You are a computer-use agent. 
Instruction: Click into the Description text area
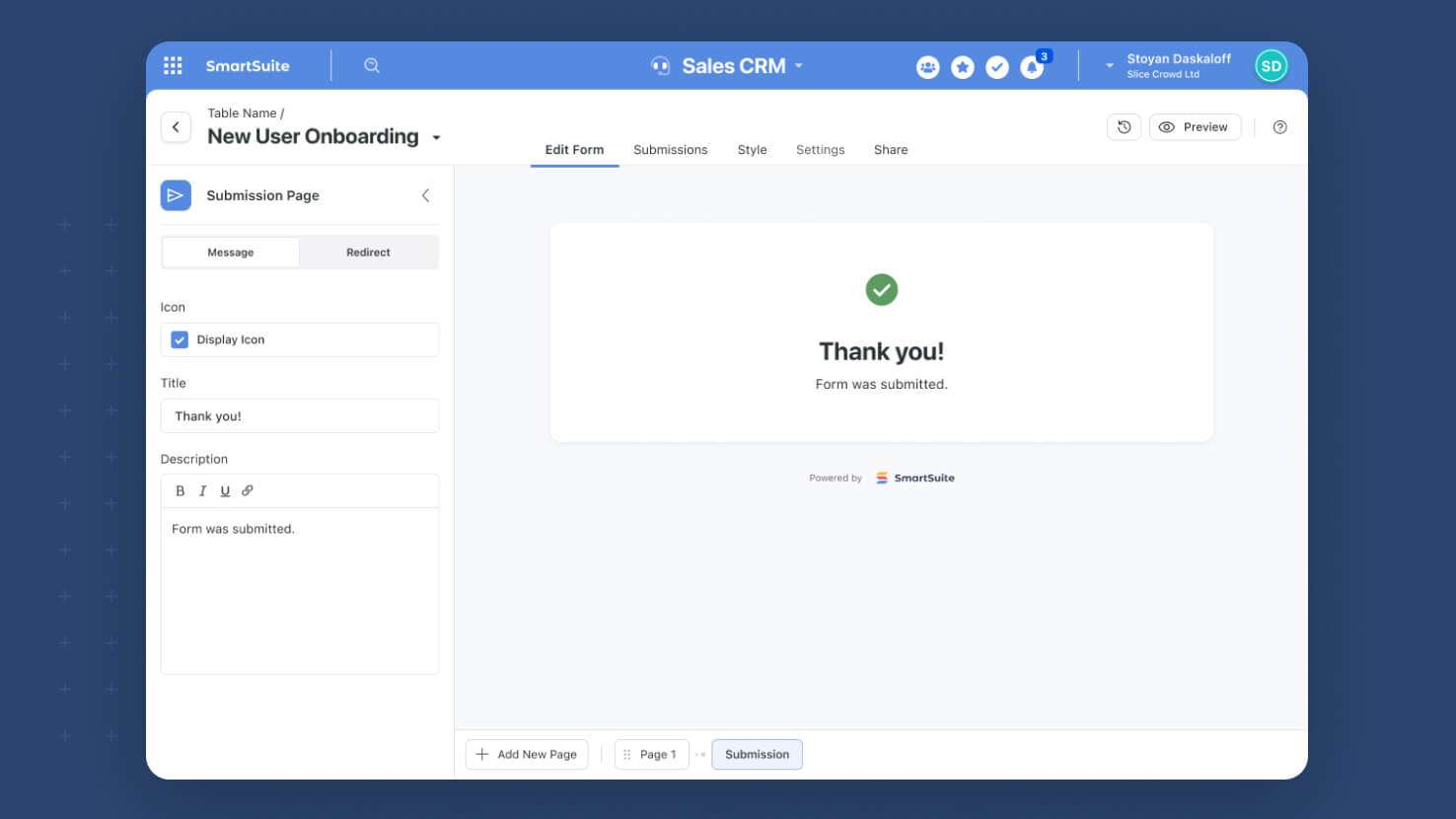[x=300, y=591]
